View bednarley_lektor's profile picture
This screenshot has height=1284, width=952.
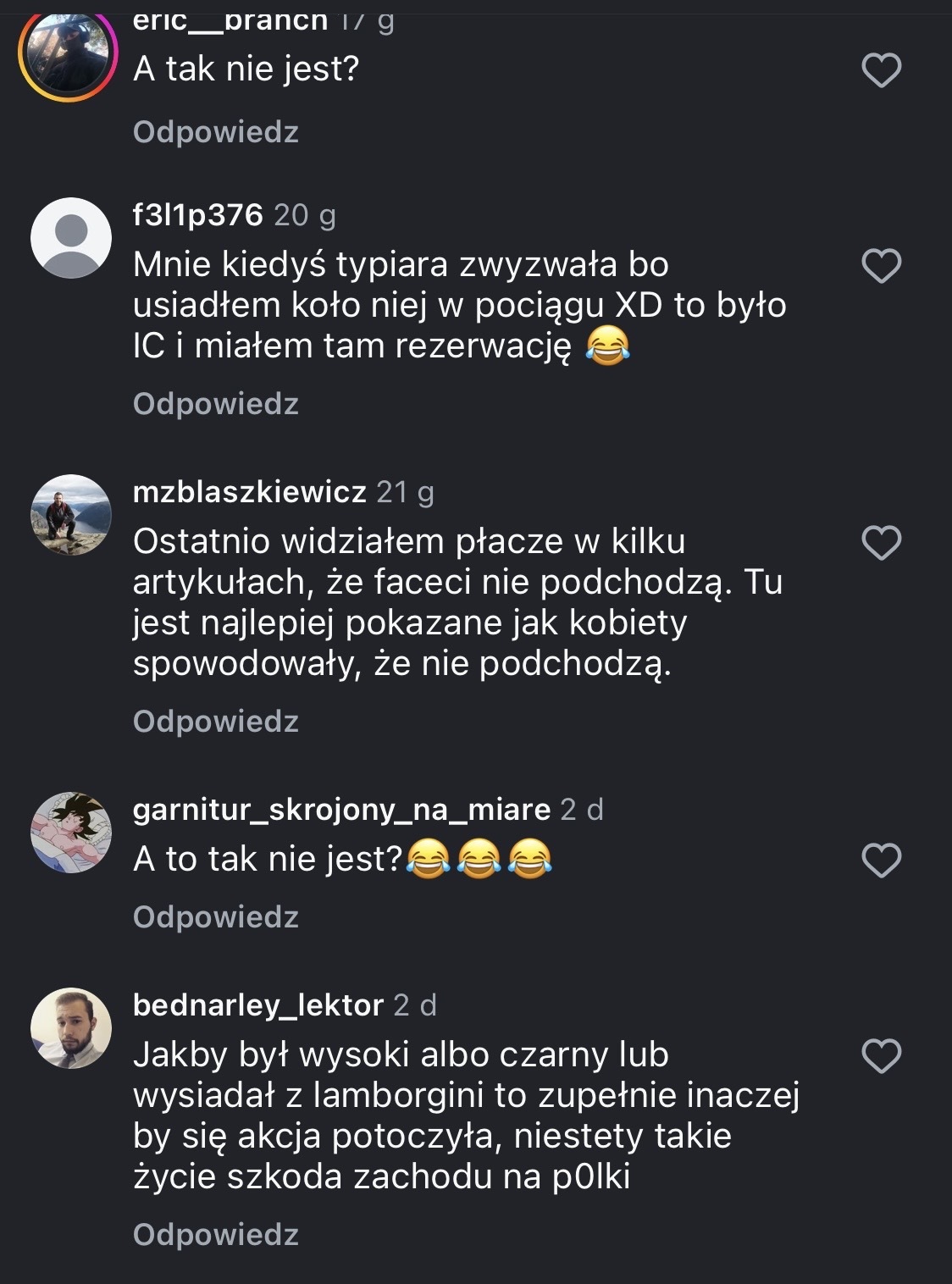point(71,1028)
